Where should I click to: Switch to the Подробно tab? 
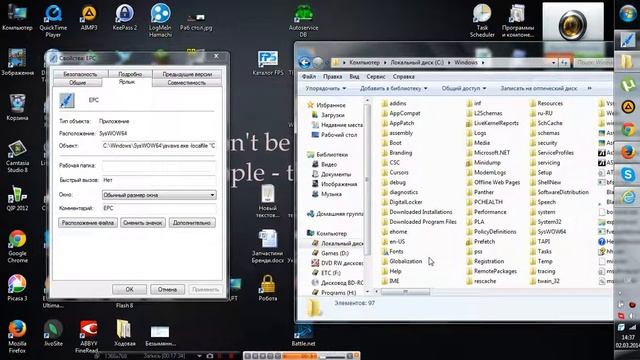click(130, 74)
